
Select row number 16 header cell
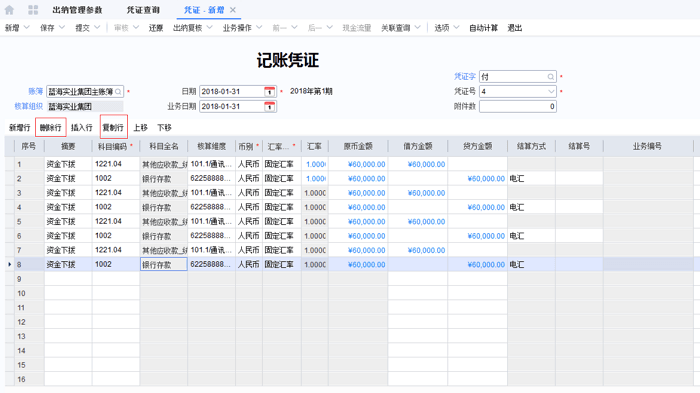pos(28,379)
